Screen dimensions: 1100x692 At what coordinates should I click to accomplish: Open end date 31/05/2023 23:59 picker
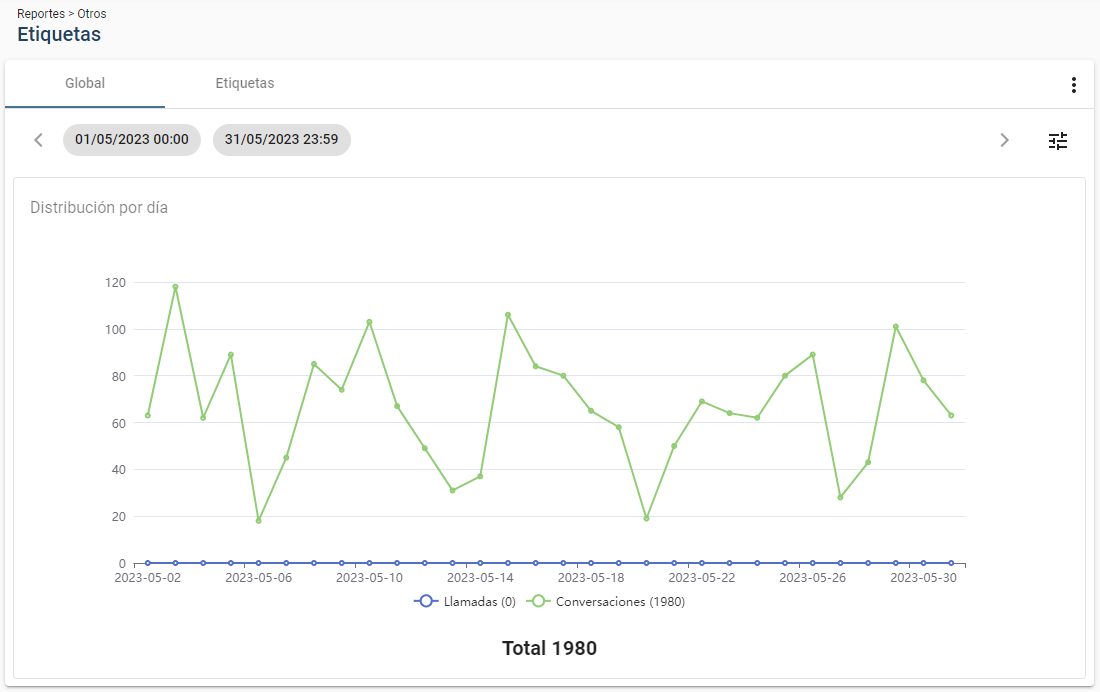[x=281, y=140]
